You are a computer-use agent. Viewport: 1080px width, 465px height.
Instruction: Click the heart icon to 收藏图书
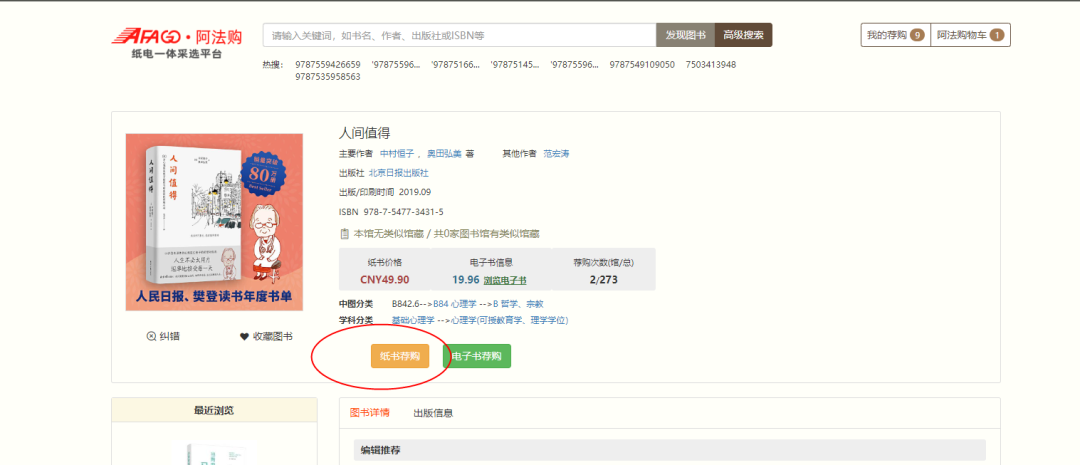click(244, 337)
